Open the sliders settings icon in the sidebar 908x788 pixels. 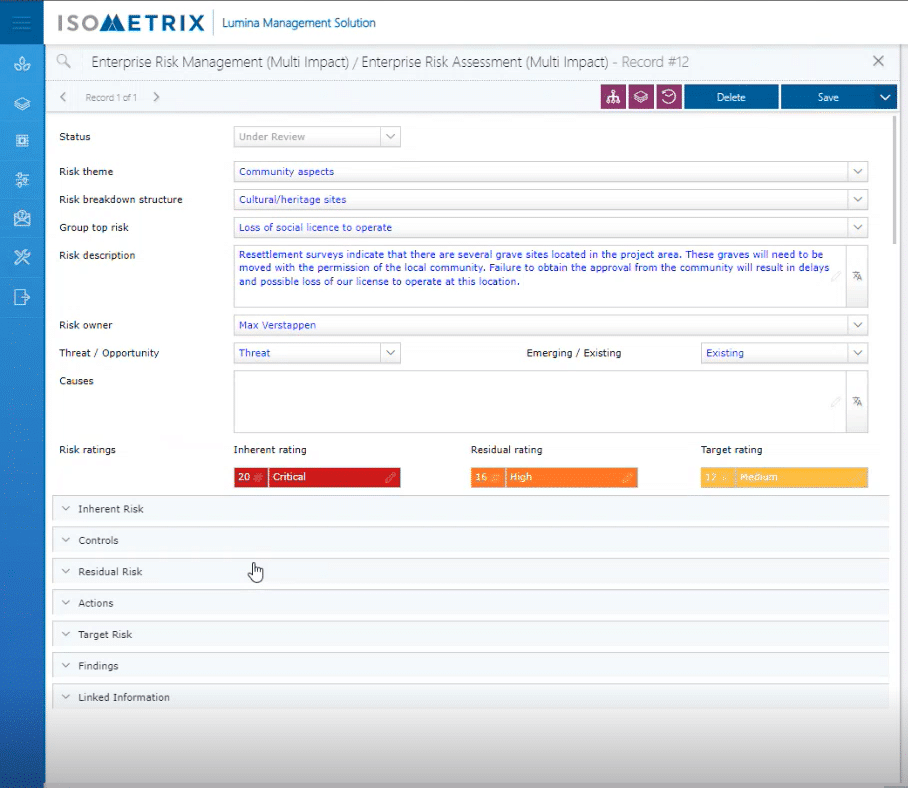(x=22, y=180)
